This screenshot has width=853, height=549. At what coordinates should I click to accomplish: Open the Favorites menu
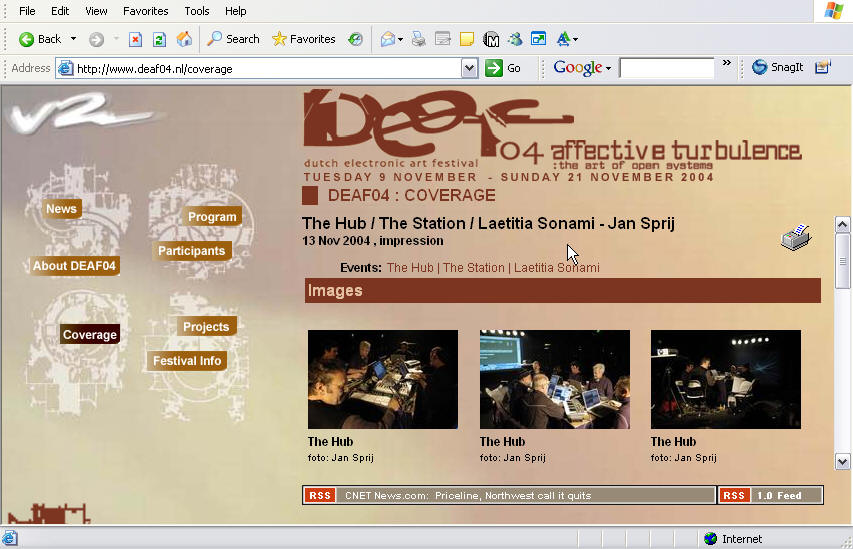coord(145,11)
